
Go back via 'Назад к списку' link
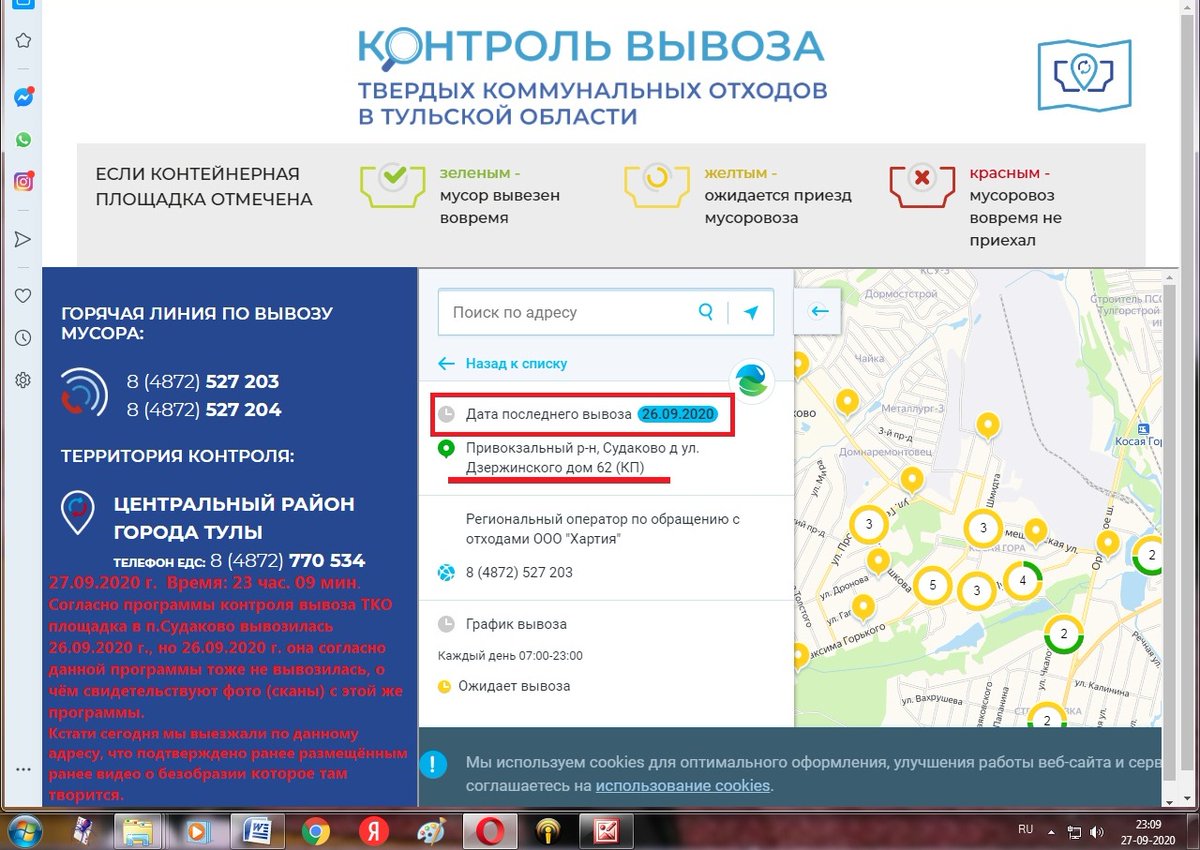point(503,364)
